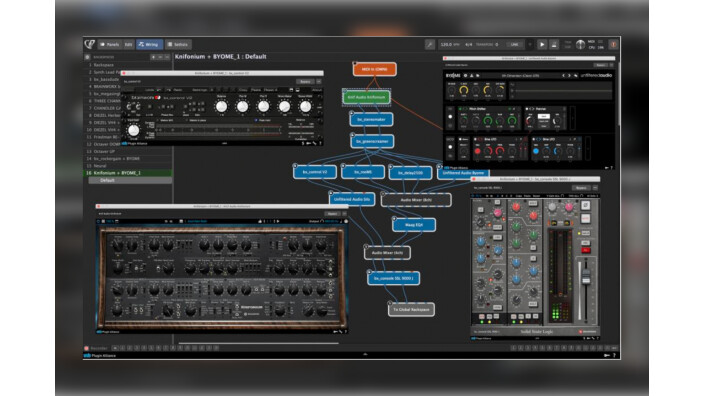This screenshot has width=704, height=396.
Task: Select the green Knif Audio Knifonium block
Action: [366, 97]
